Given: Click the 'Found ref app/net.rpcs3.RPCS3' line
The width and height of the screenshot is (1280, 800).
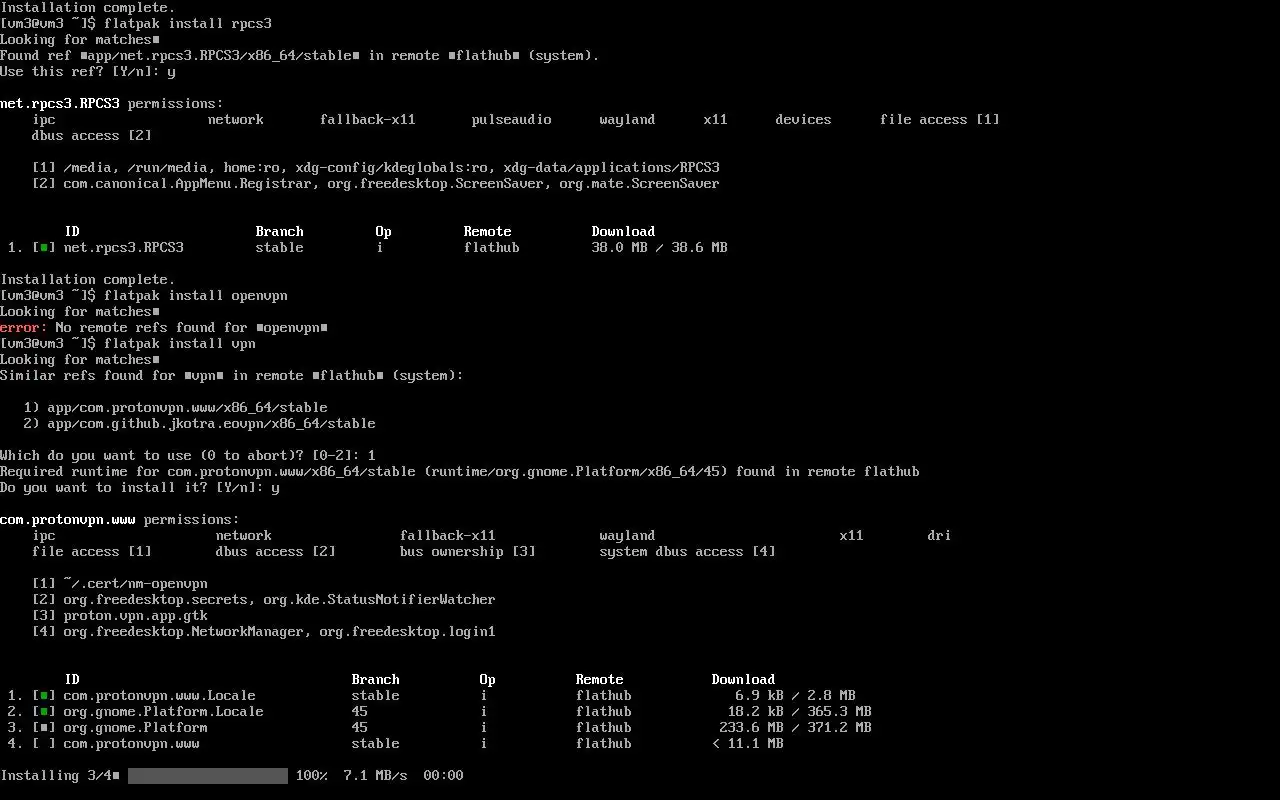Looking at the screenshot, I should [300, 56].
